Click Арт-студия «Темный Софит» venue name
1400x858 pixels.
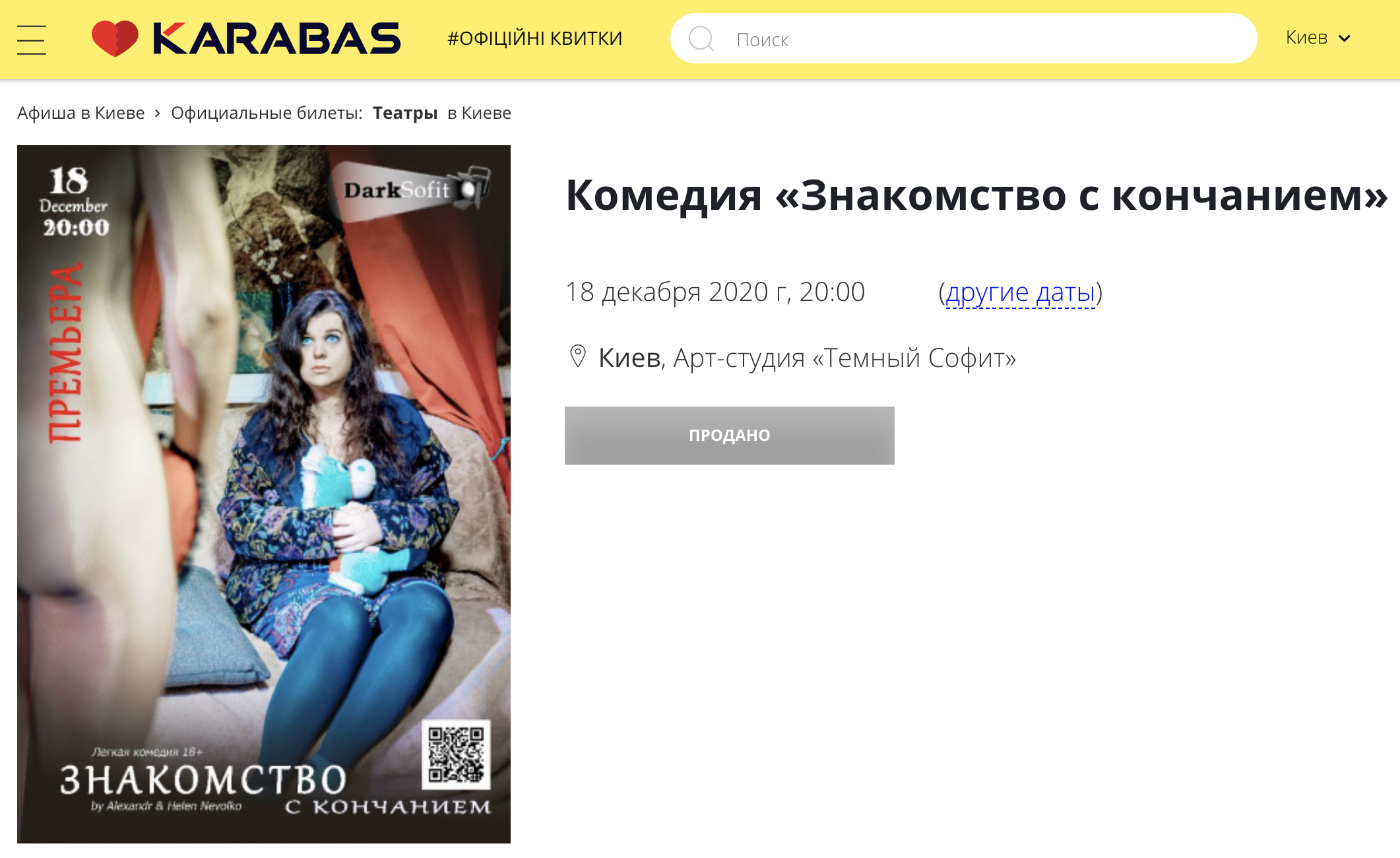pos(844,358)
